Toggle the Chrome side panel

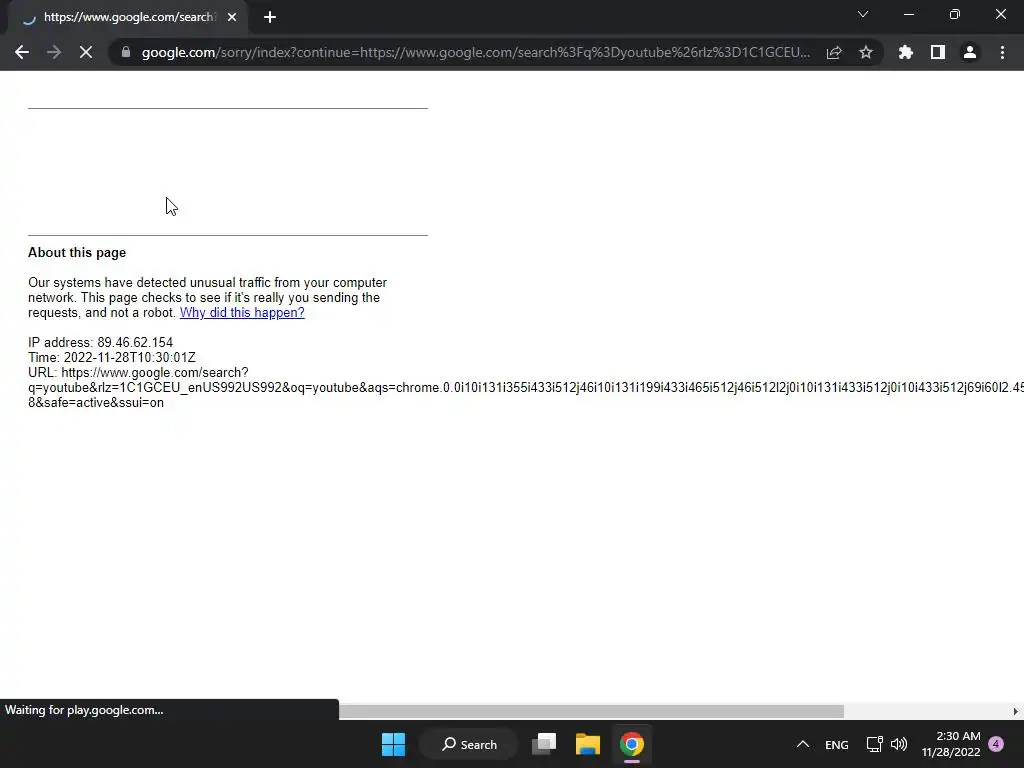[x=938, y=52]
